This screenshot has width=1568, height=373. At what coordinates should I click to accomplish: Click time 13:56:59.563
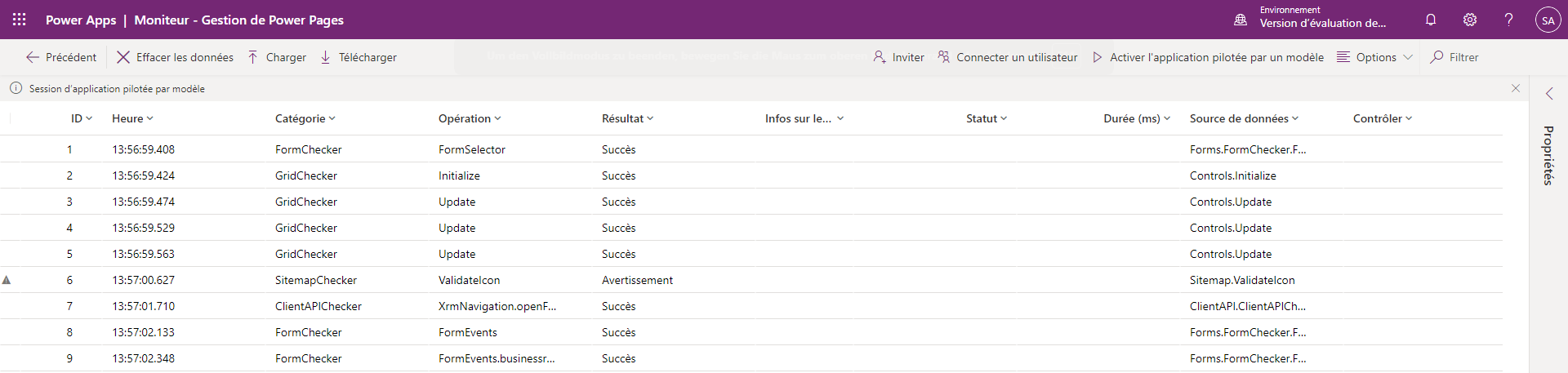[x=144, y=254]
